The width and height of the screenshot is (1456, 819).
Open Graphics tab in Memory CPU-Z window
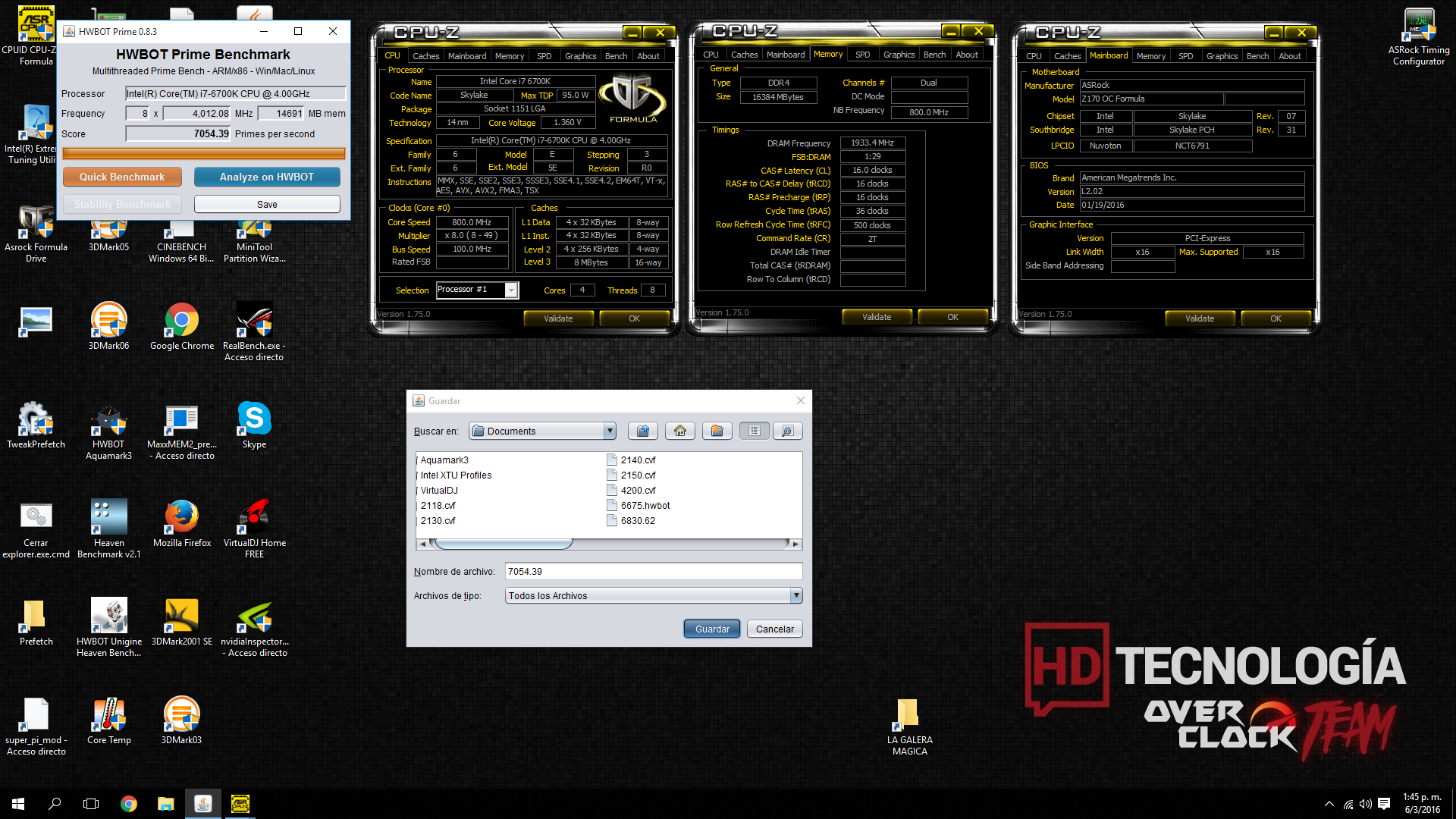899,55
